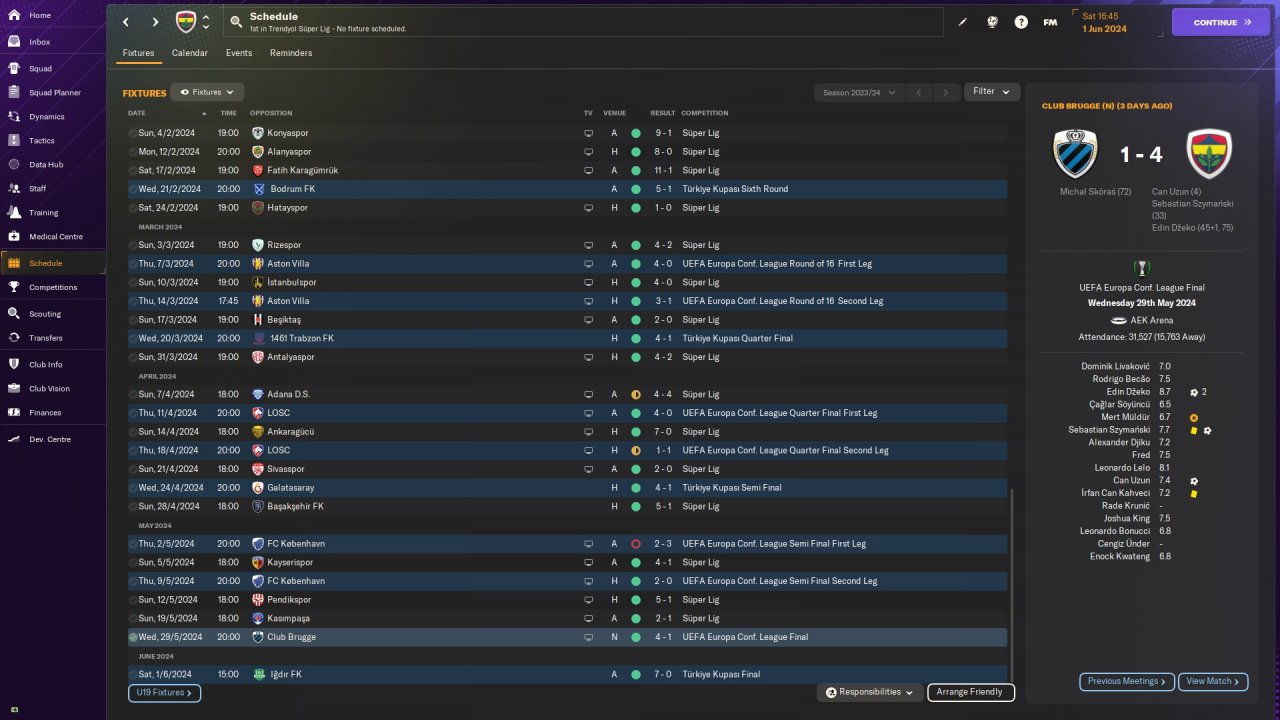The image size is (1280, 720).
Task: Click the date display 1 Jun 2024
Action: point(1104,29)
